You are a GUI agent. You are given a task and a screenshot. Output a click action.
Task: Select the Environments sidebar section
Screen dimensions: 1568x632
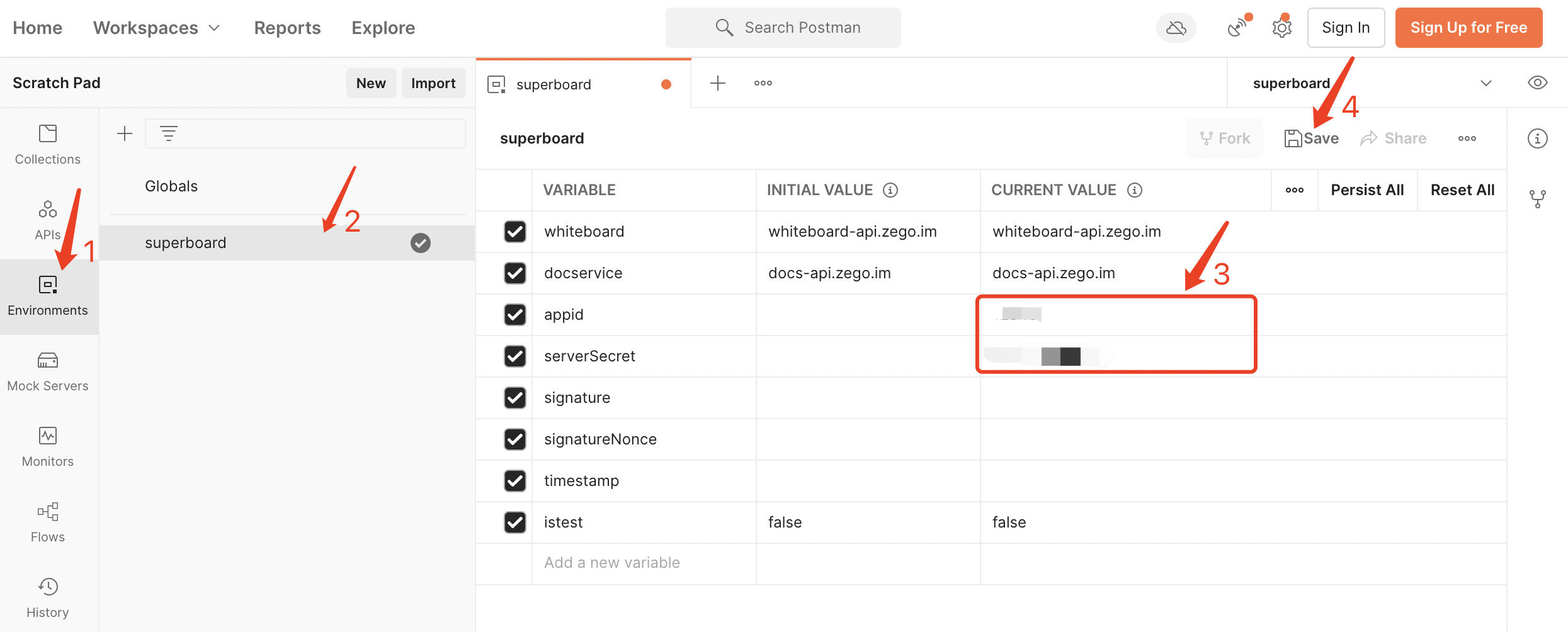48,296
